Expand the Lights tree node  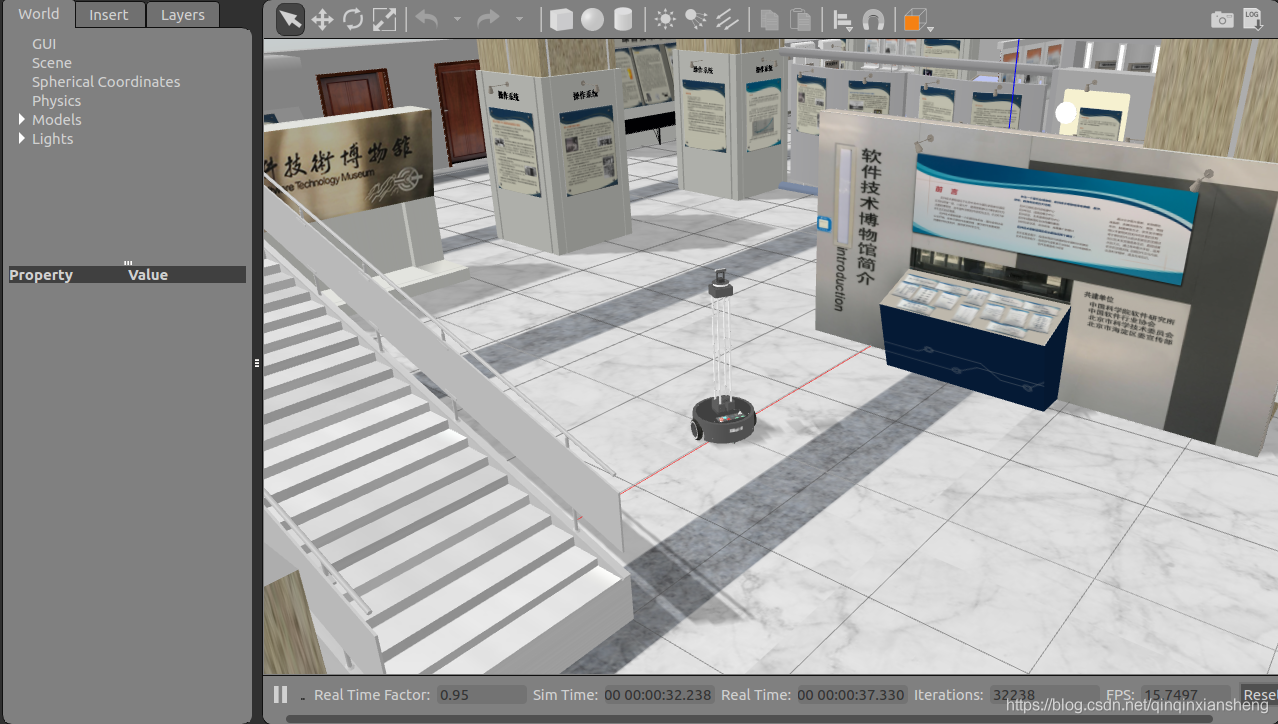[x=23, y=139]
